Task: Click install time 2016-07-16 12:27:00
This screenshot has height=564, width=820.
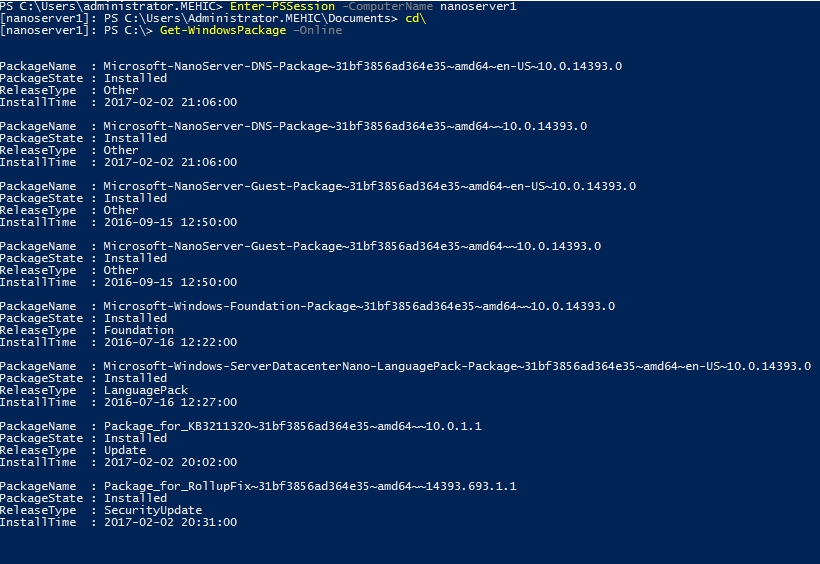Action: [x=170, y=403]
